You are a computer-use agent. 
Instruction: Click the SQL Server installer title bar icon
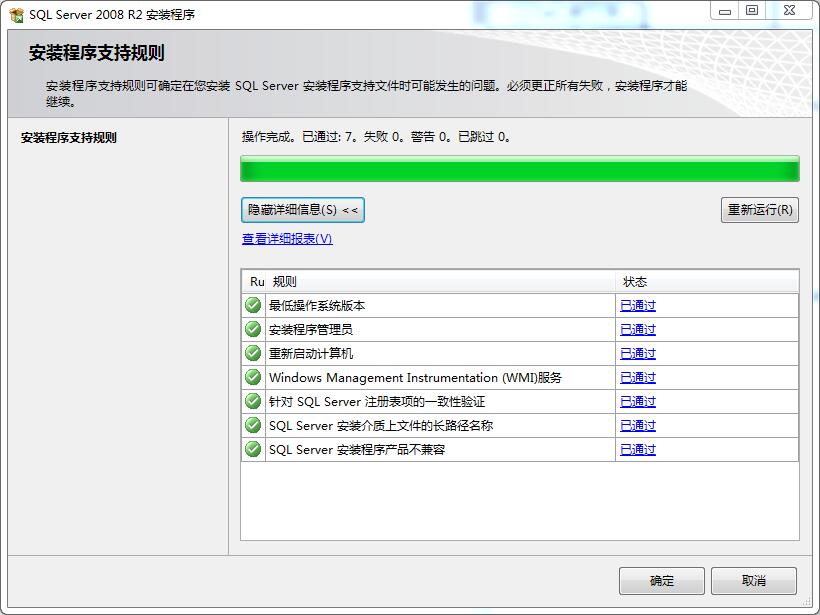pyautogui.click(x=16, y=15)
